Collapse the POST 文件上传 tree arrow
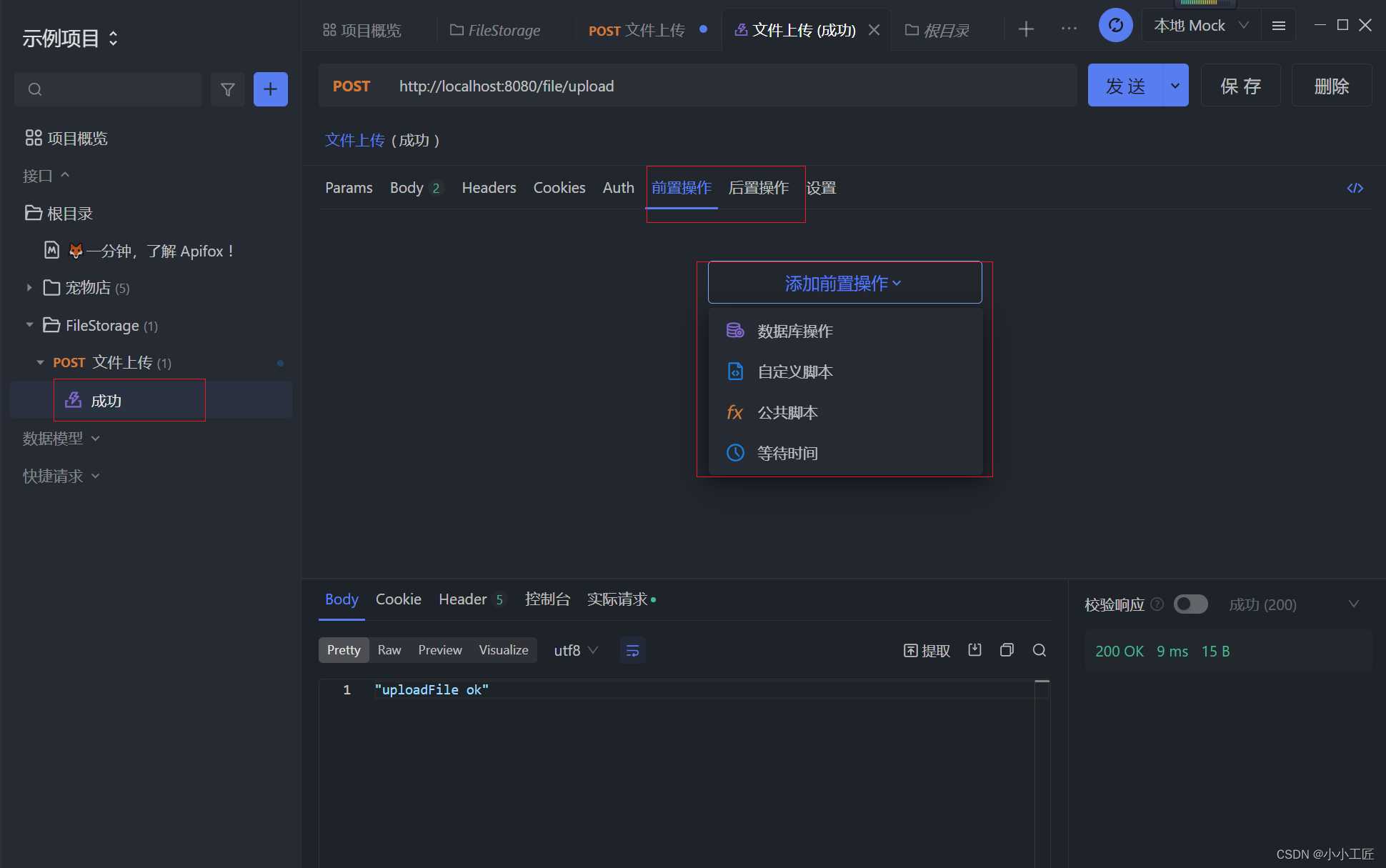The height and width of the screenshot is (868, 1386). 40,363
